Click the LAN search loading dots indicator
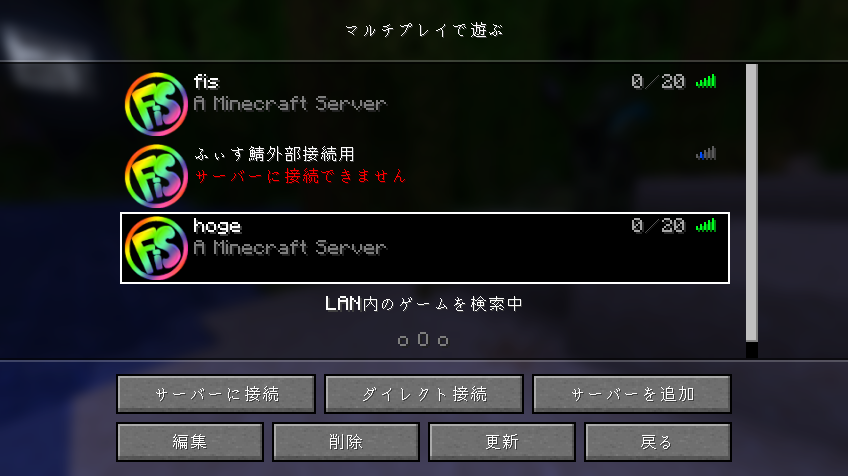Screen dimensions: 848x476 (x=423, y=340)
